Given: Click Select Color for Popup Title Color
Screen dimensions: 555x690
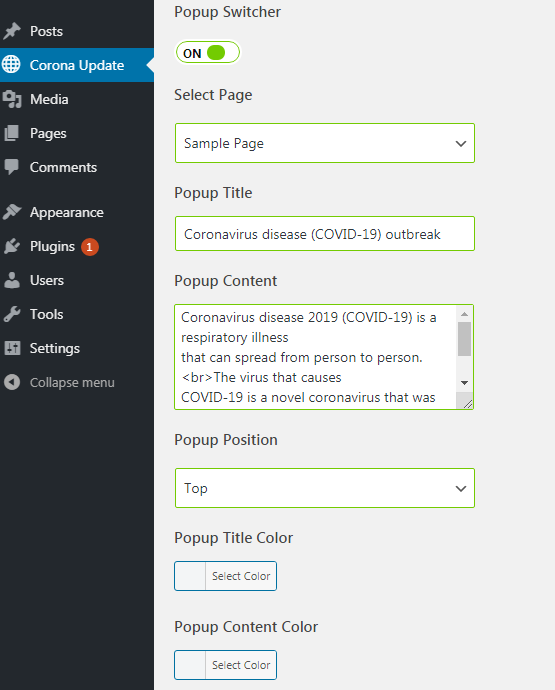Looking at the screenshot, I should point(241,576).
